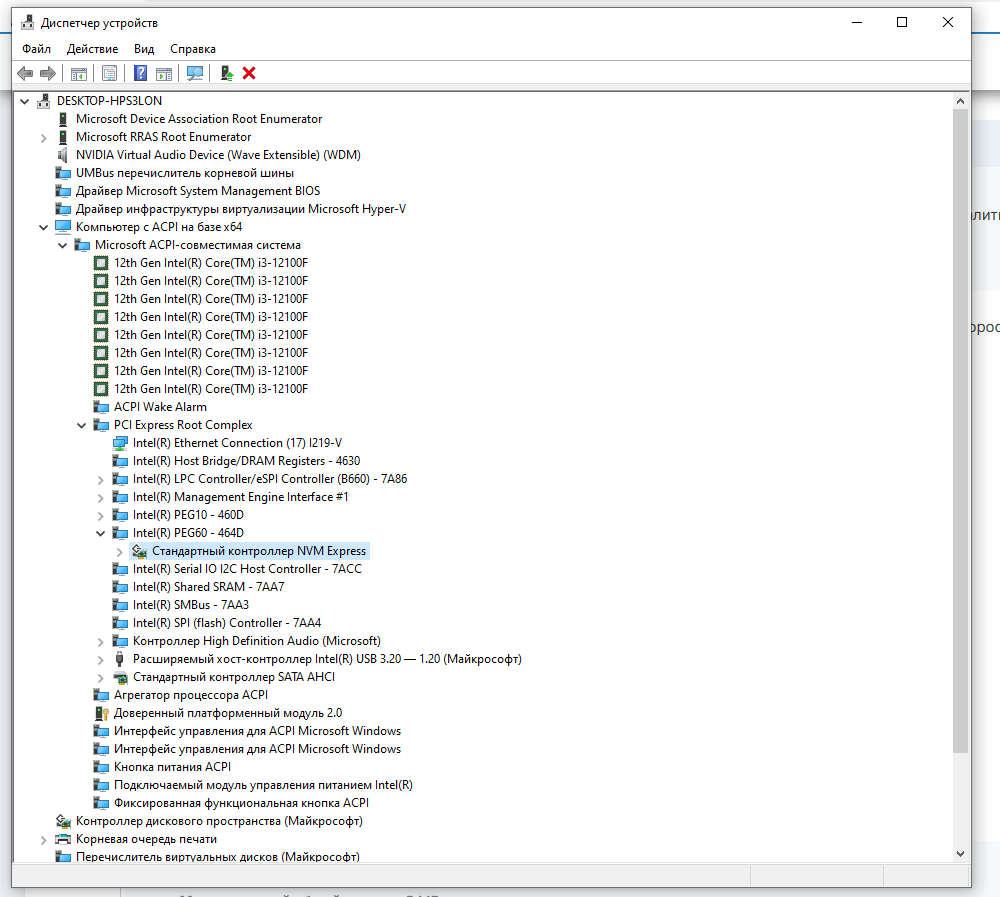Image resolution: width=1000 pixels, height=897 pixels.
Task: Click the Properties sheet toolbar icon
Action: pyautogui.click(x=109, y=73)
